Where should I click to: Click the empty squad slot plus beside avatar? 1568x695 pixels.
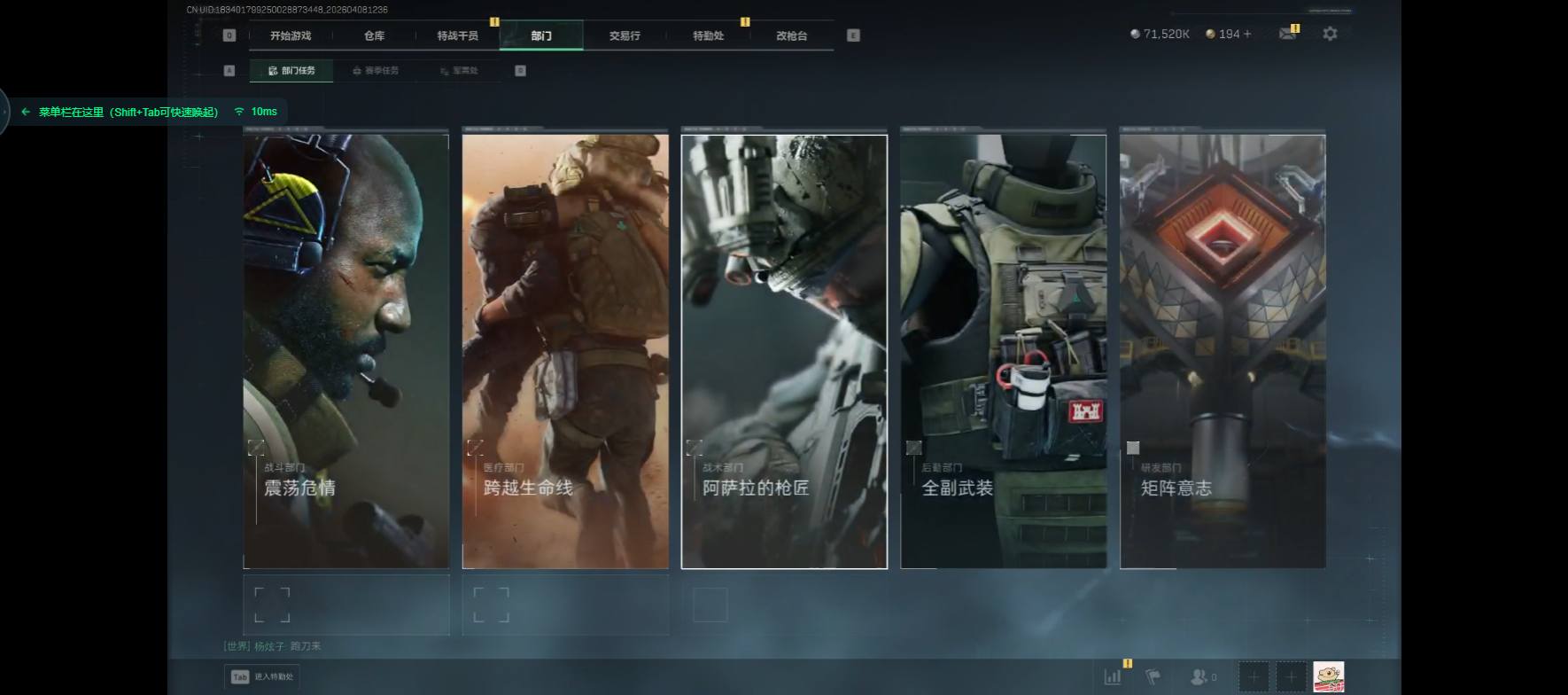click(x=1291, y=677)
